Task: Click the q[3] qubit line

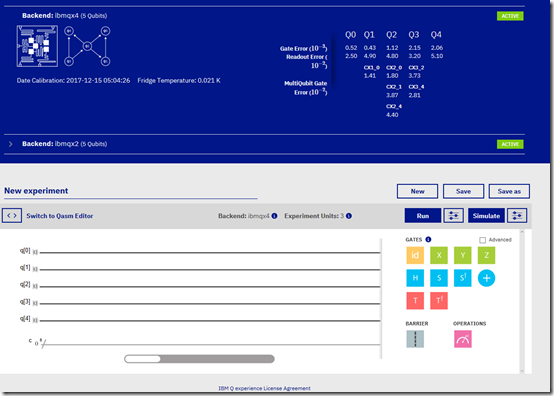Action: (x=210, y=303)
